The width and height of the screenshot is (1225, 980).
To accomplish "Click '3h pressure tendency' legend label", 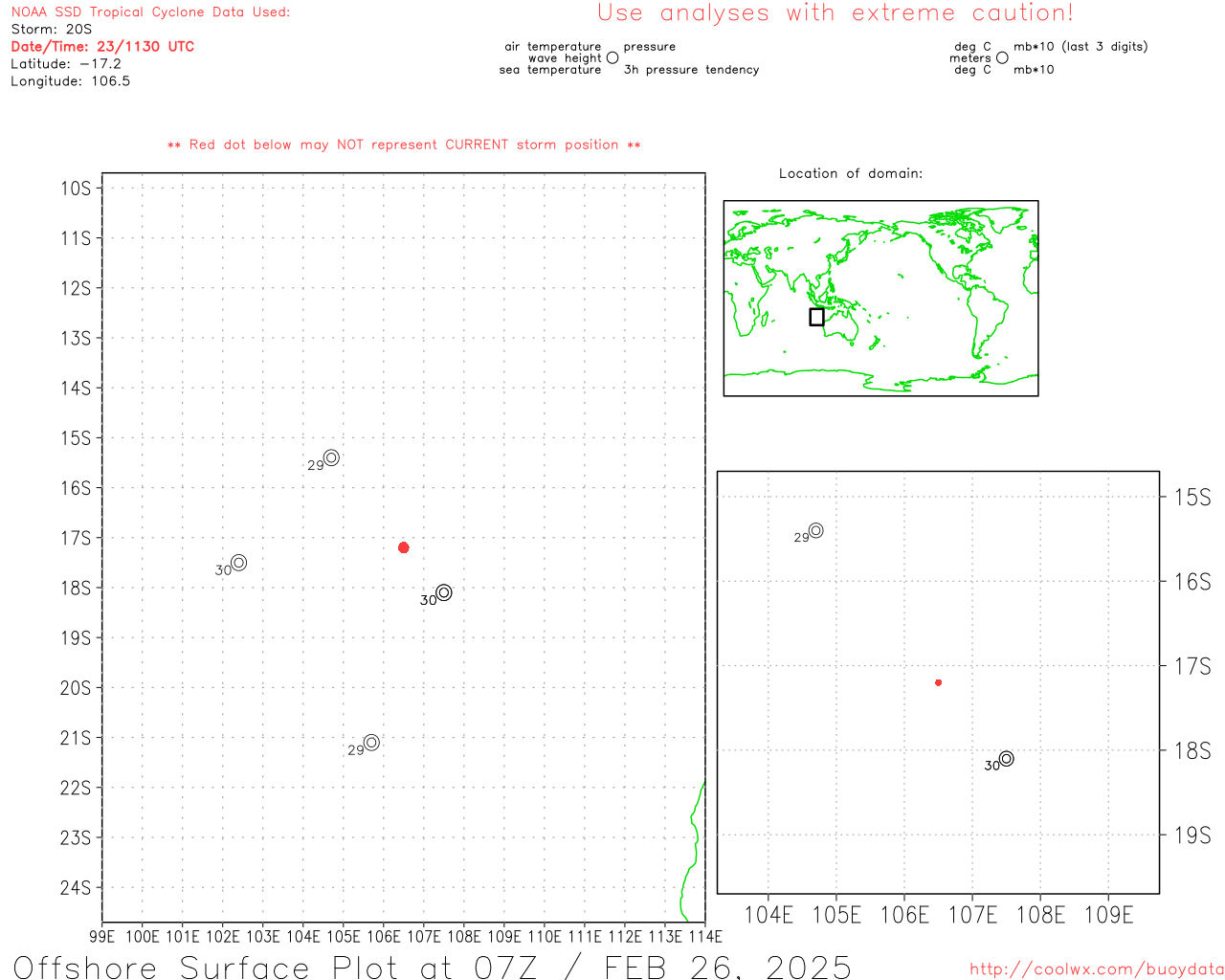I will click(x=691, y=70).
